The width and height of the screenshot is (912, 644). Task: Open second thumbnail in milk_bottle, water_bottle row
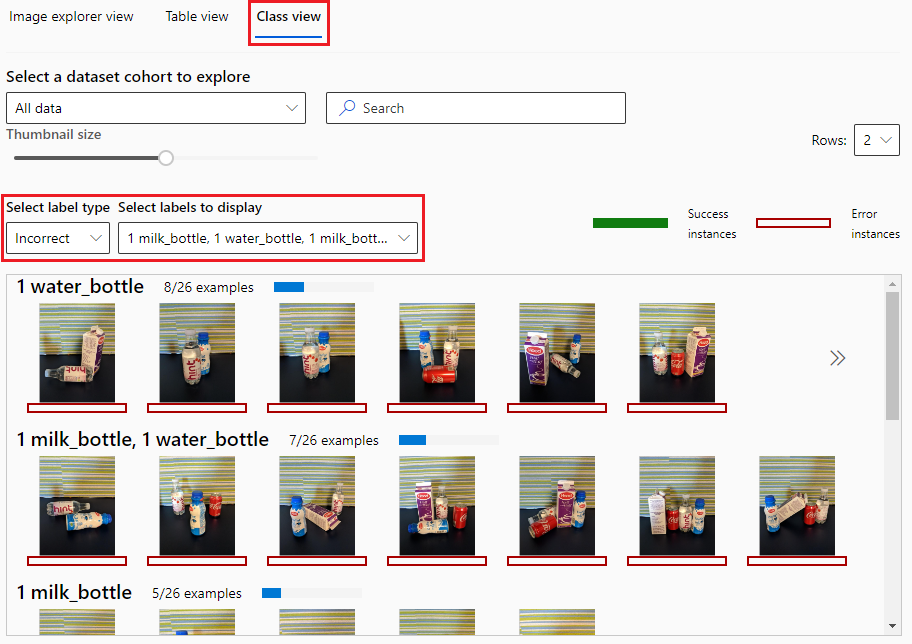click(x=197, y=506)
